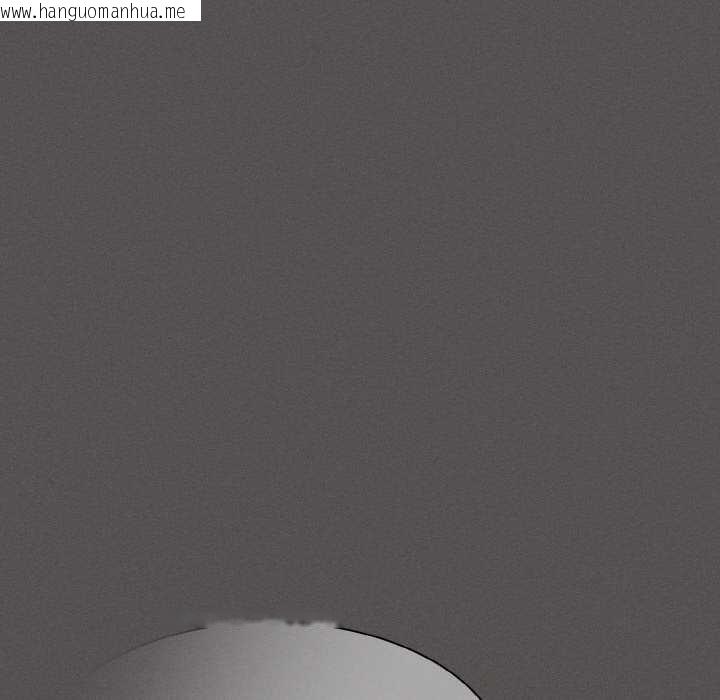The width and height of the screenshot is (720, 700).
Task: Click 'hanguomanhua' in the watermark URL
Action: (98, 12)
